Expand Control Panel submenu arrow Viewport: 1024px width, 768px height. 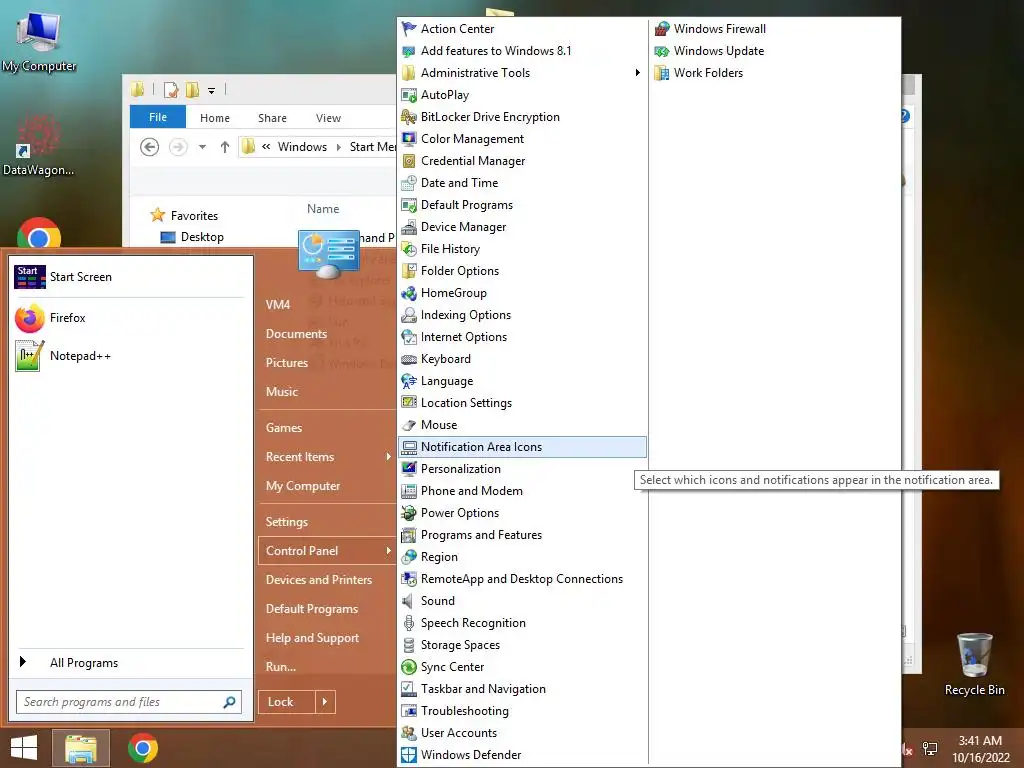388,551
